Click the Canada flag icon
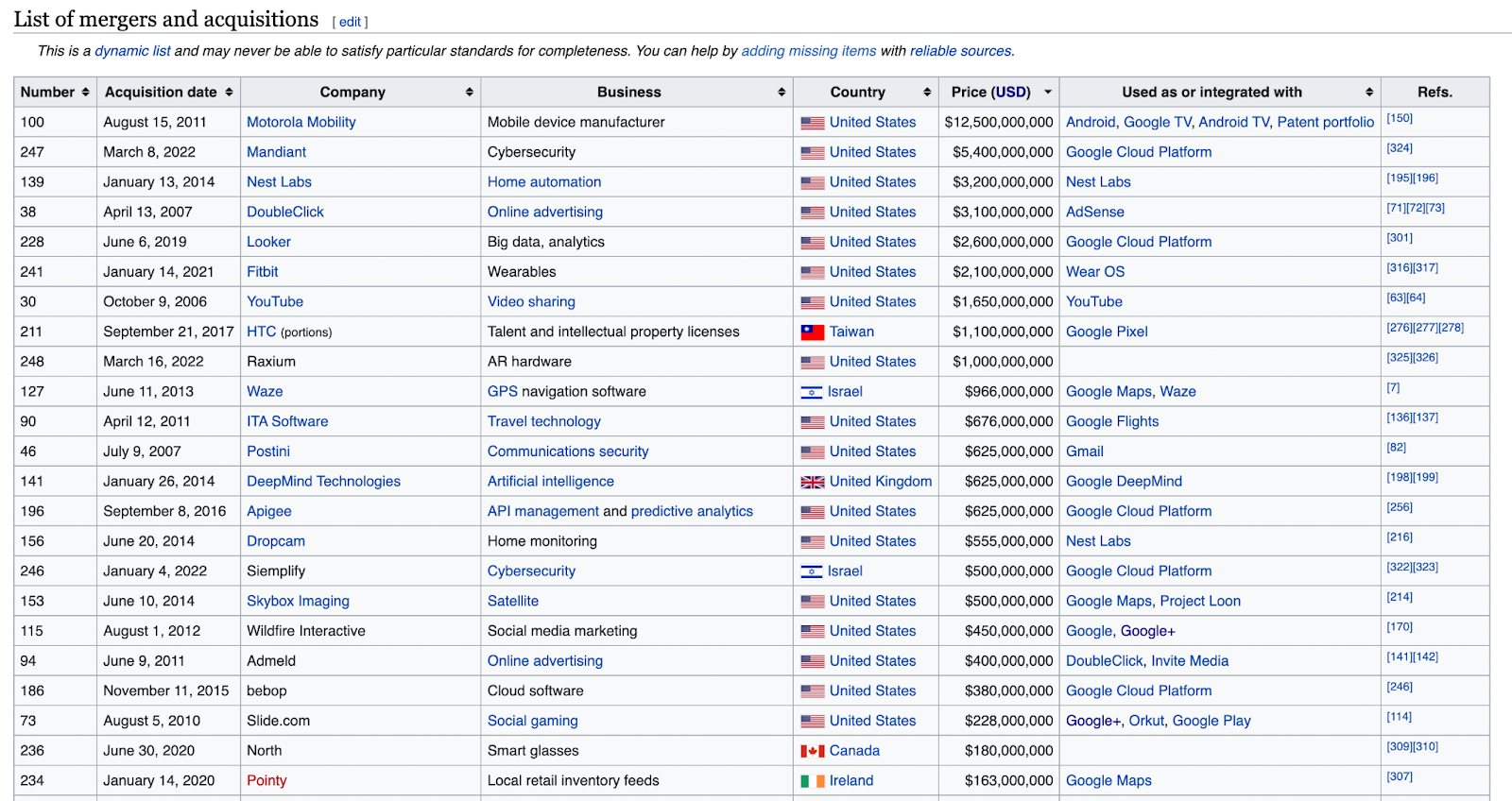Viewport: 1512px width, 801px height. point(813,751)
